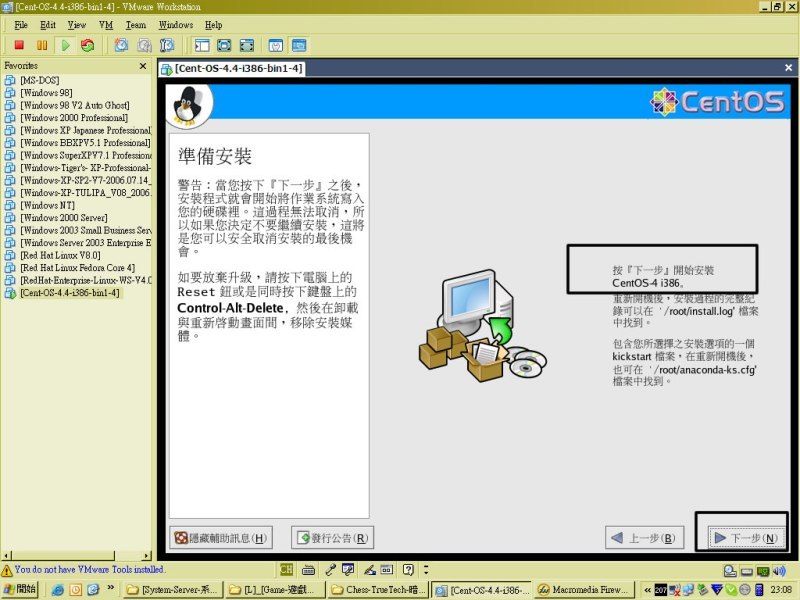Launch Internet Explorer from quick launch

[x=58, y=590]
